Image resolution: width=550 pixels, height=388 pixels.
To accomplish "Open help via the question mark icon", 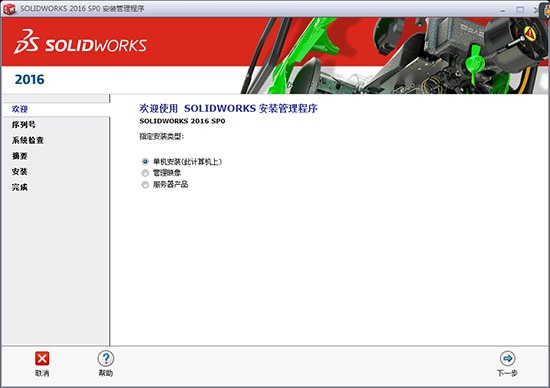I will 106,359.
